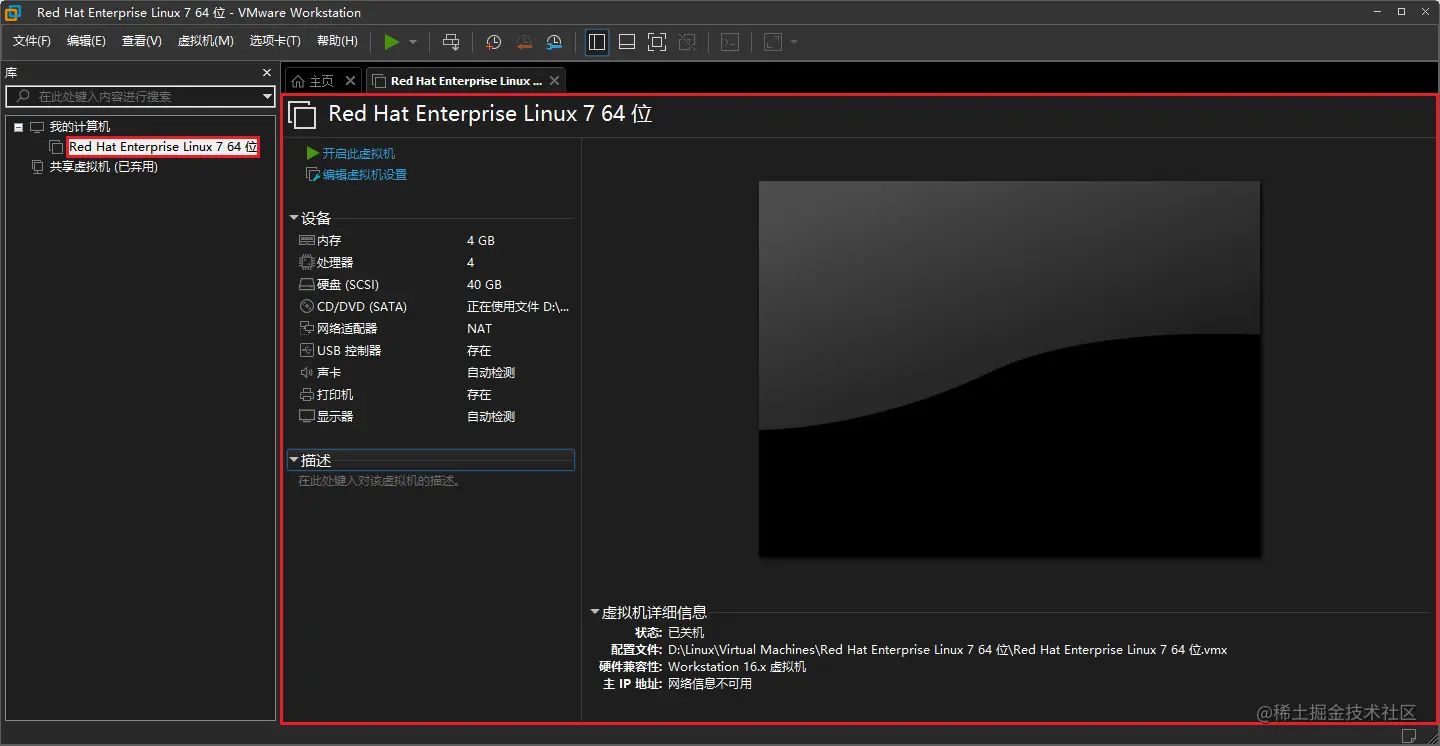Image resolution: width=1440 pixels, height=746 pixels.
Task: Click inside the library search field
Action: (140, 96)
